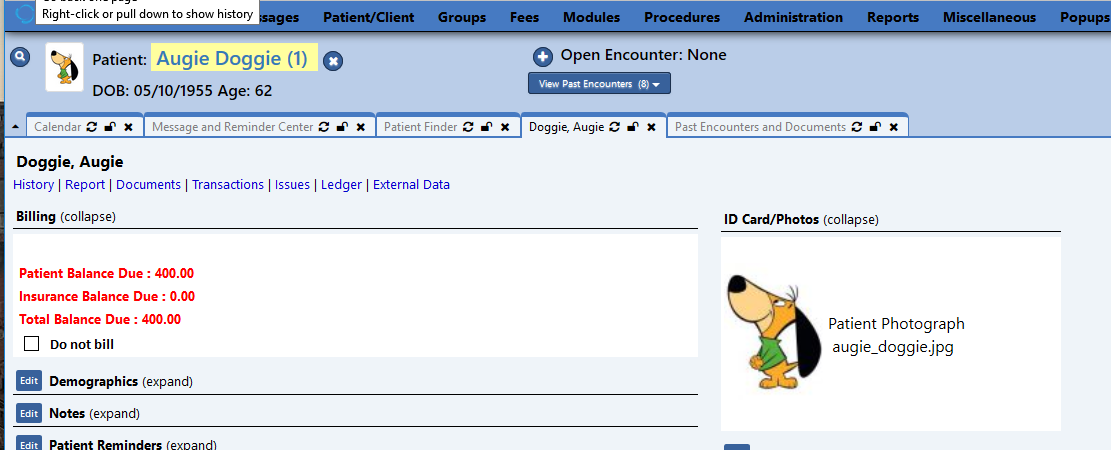This screenshot has width=1111, height=450.
Task: Open the Administration menu
Action: pyautogui.click(x=794, y=18)
